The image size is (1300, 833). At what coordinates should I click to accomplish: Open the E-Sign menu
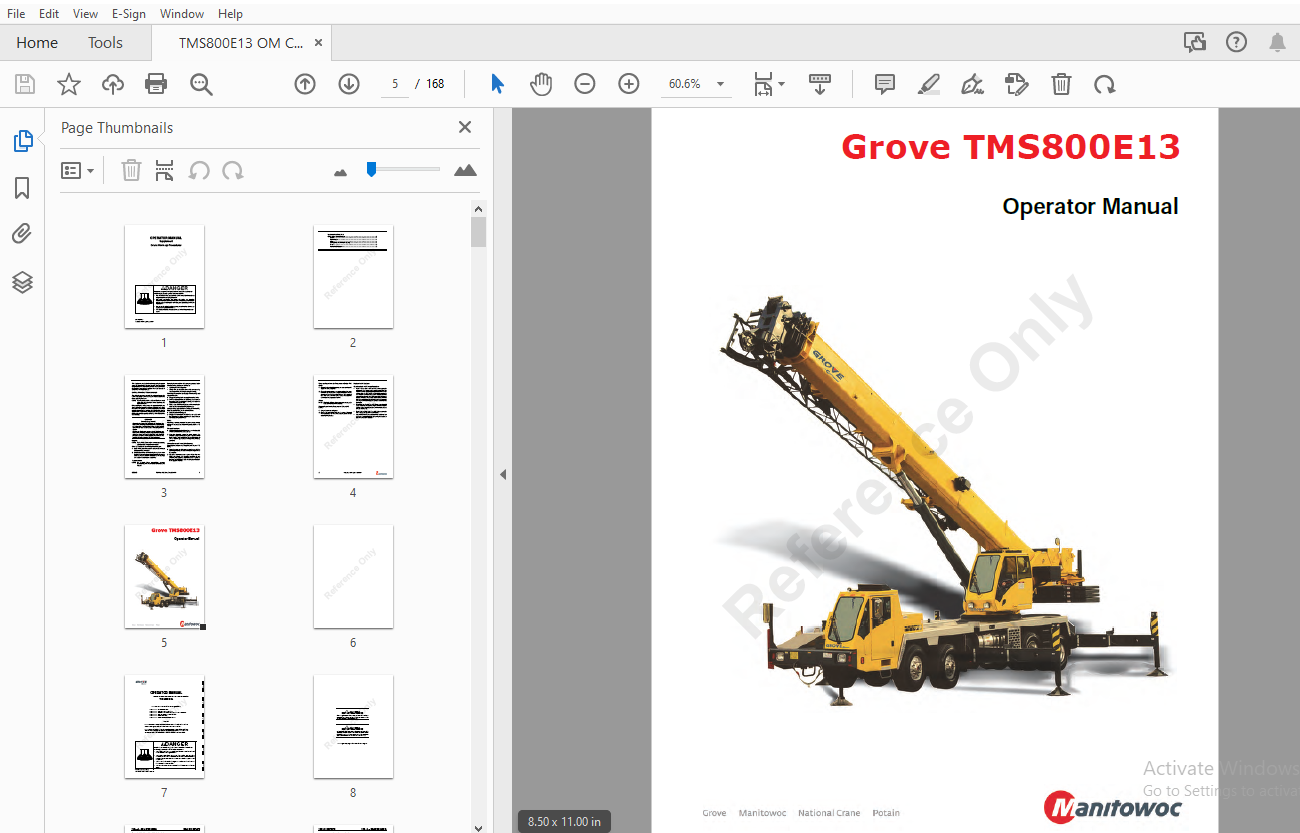pyautogui.click(x=128, y=13)
